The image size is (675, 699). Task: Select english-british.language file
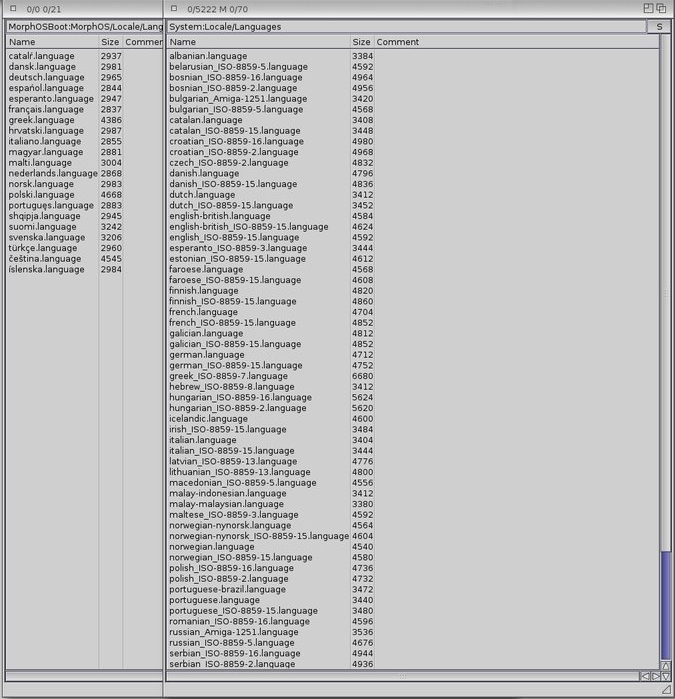click(x=220, y=216)
